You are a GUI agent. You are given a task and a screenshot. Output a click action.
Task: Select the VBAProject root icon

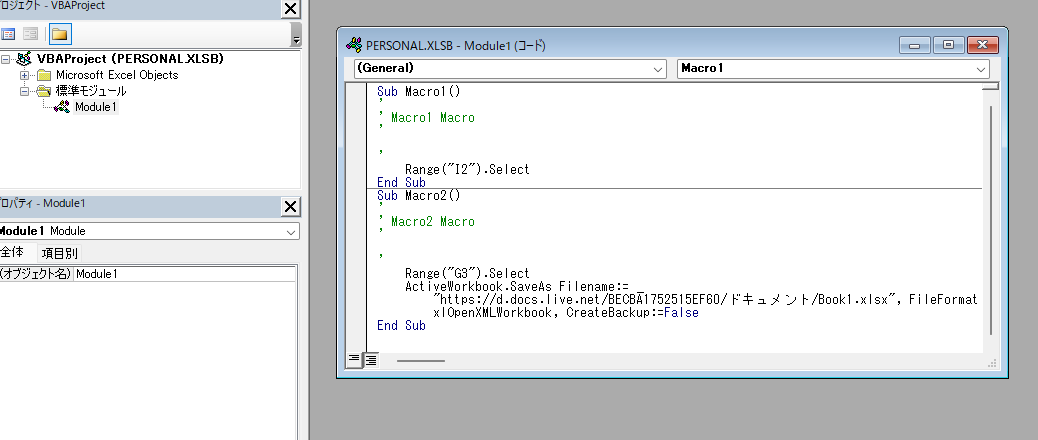[23, 59]
